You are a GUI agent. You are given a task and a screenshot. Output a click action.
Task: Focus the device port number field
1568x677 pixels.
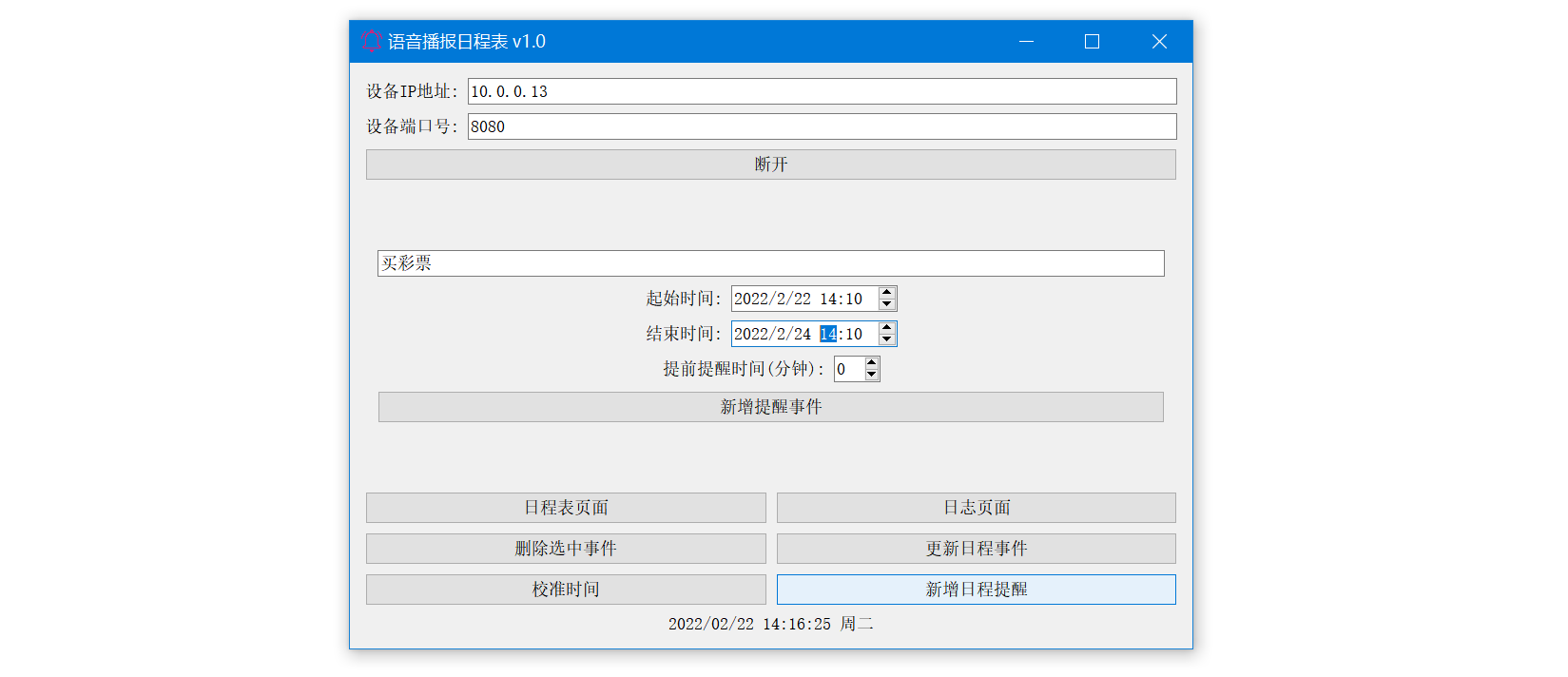point(823,126)
